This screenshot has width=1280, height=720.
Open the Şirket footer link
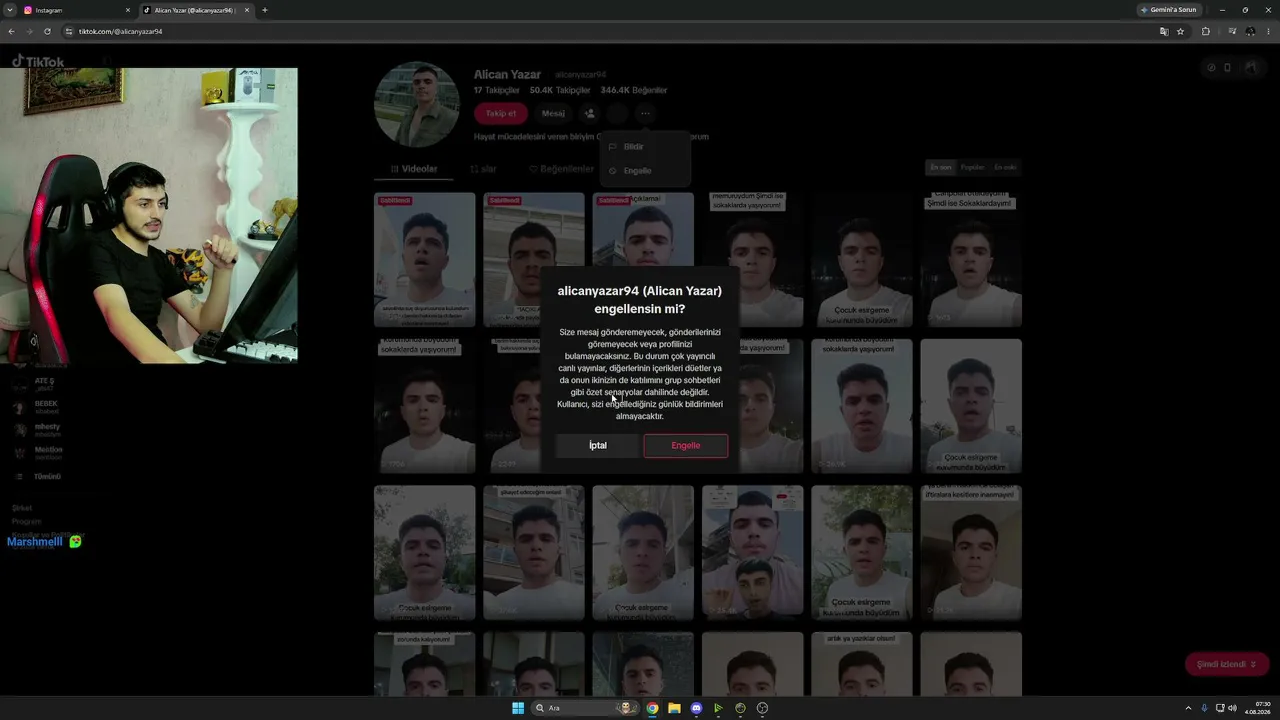tap(22, 508)
